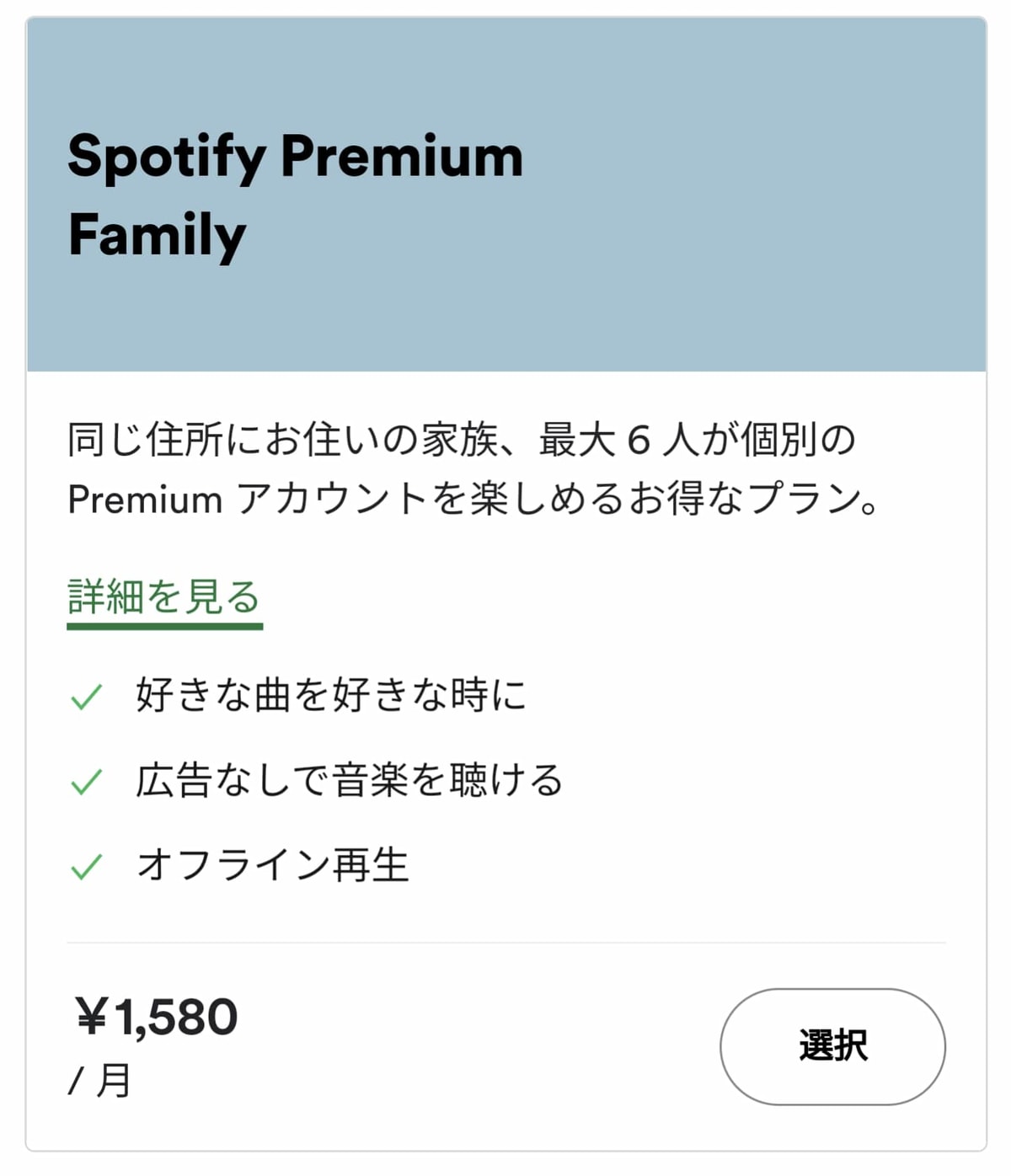Click the green checkmark beside 好きな曲を好きな時に
The image size is (1011, 1176).
point(87,695)
